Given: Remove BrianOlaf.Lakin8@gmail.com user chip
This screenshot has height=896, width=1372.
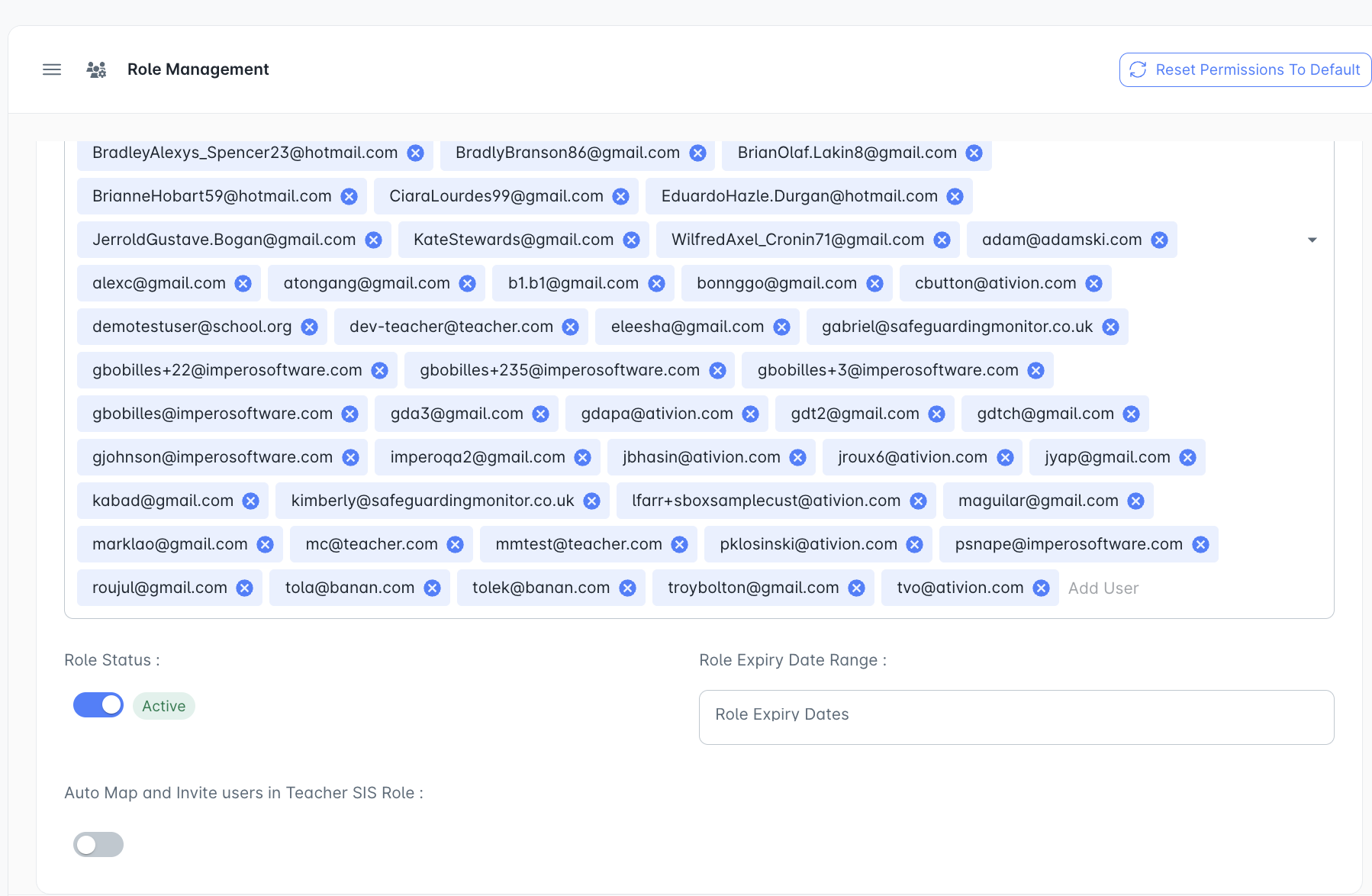Looking at the screenshot, I should (974, 153).
